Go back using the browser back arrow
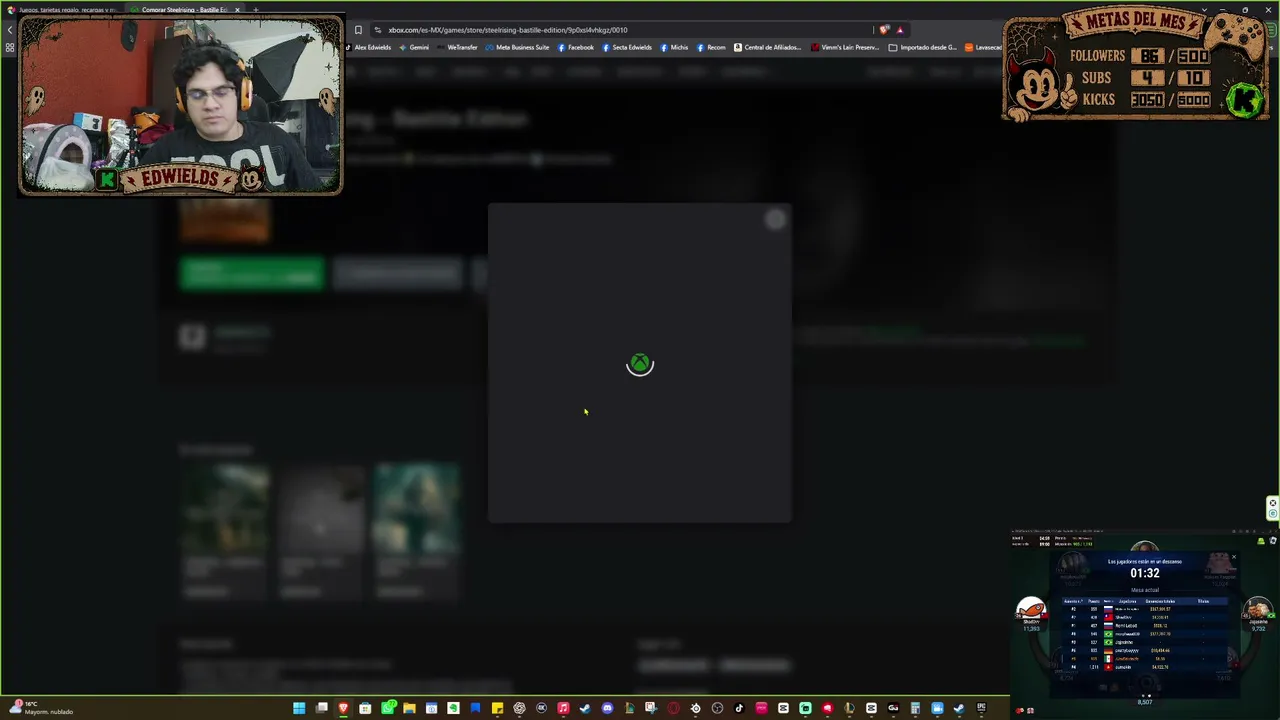 pos(10,30)
